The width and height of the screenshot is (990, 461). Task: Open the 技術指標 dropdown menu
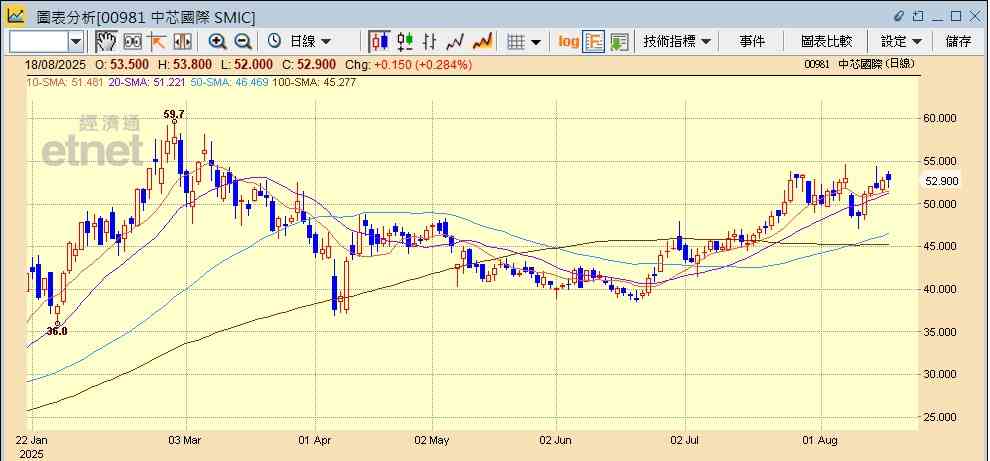tap(676, 42)
